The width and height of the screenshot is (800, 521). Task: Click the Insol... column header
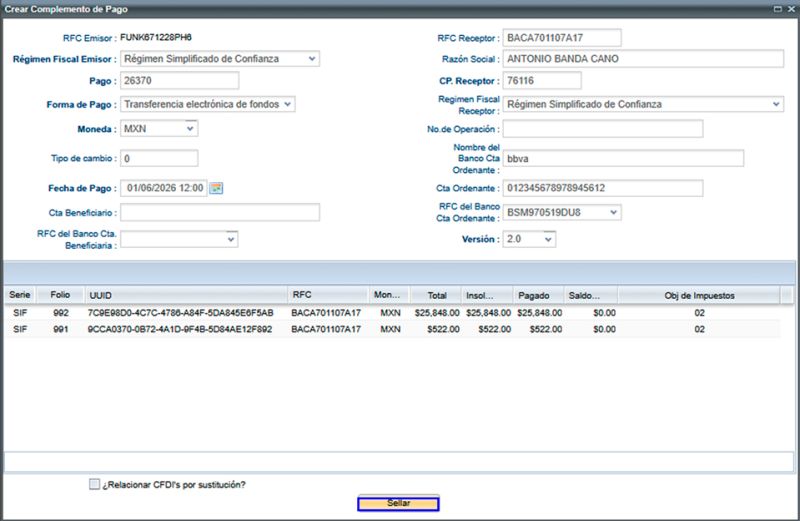tap(488, 295)
